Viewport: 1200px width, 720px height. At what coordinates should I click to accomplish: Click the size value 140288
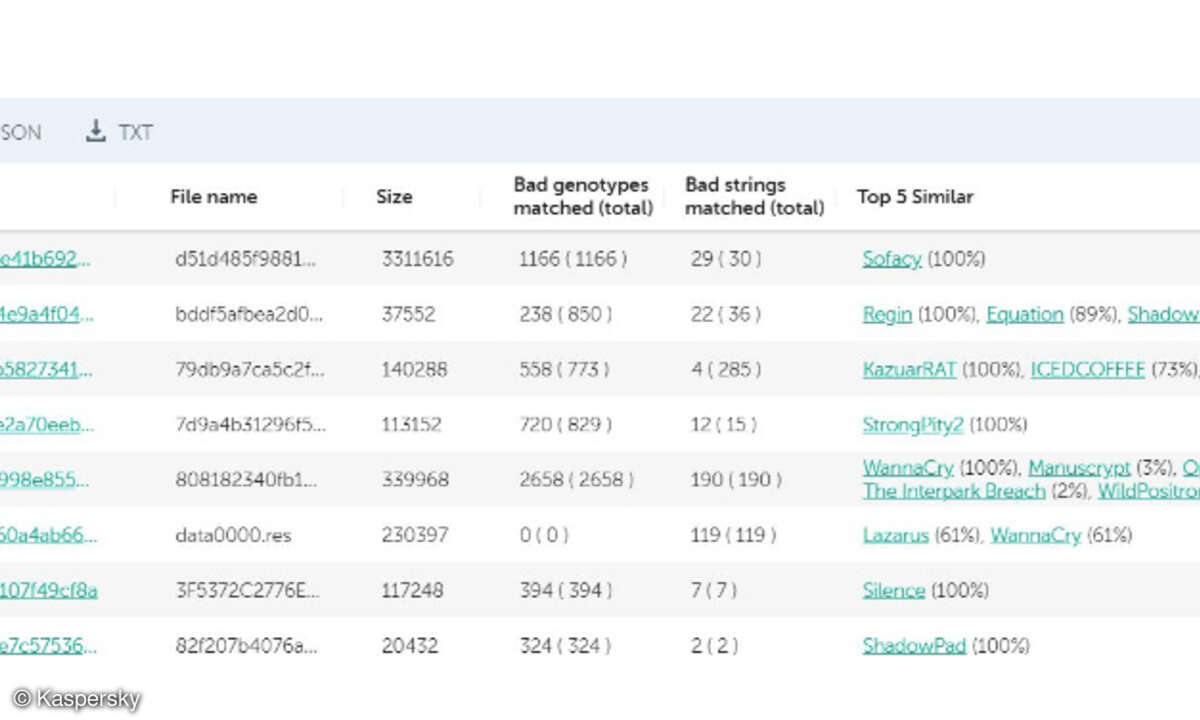click(x=414, y=369)
